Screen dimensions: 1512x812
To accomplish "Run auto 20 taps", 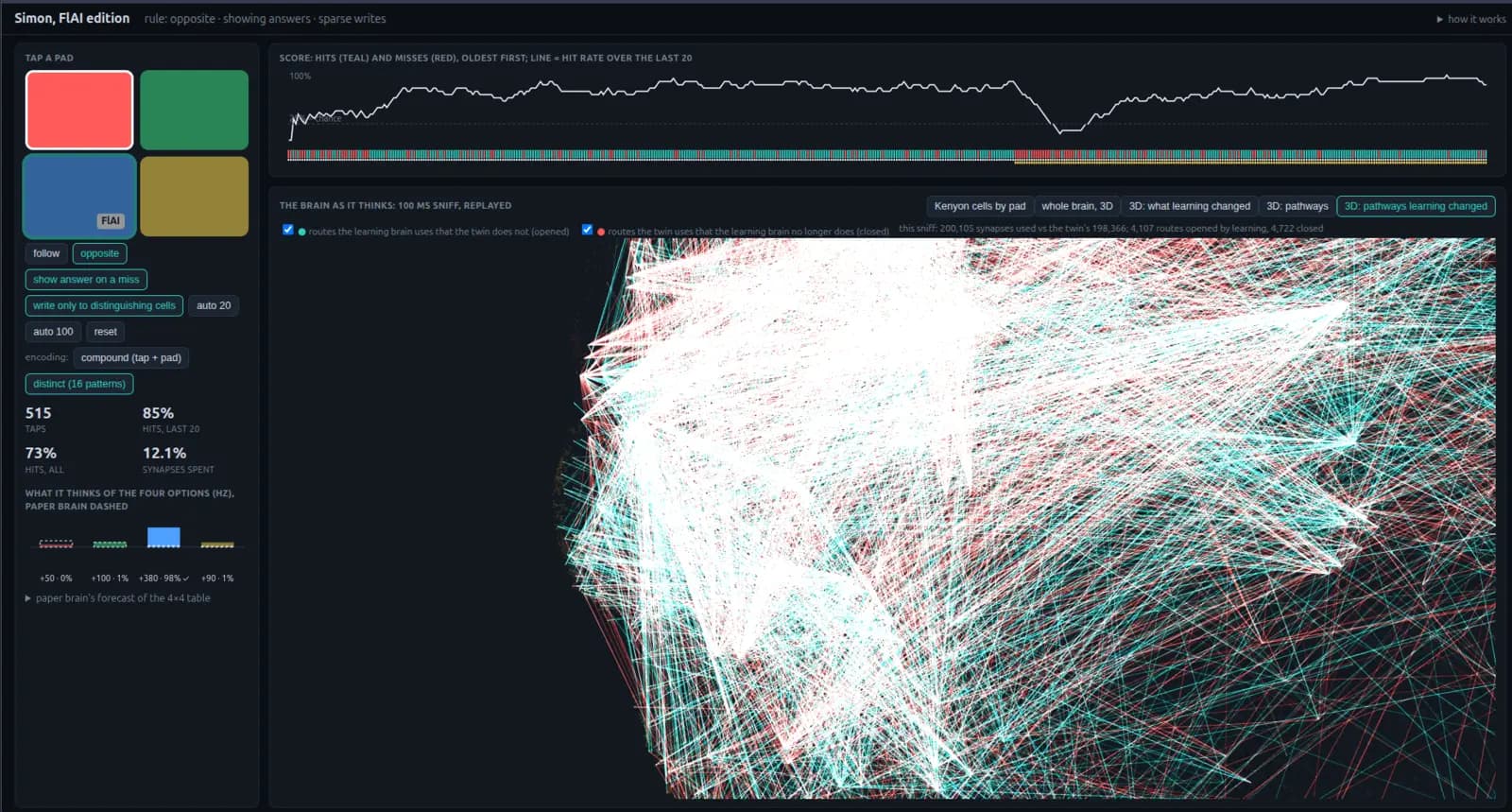I will click(214, 305).
